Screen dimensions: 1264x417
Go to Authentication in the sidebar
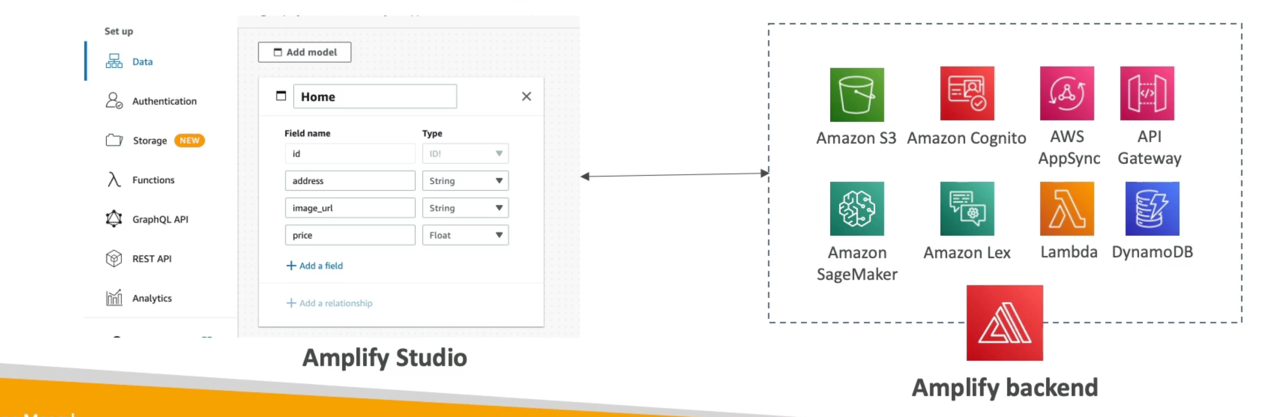[x=163, y=101]
